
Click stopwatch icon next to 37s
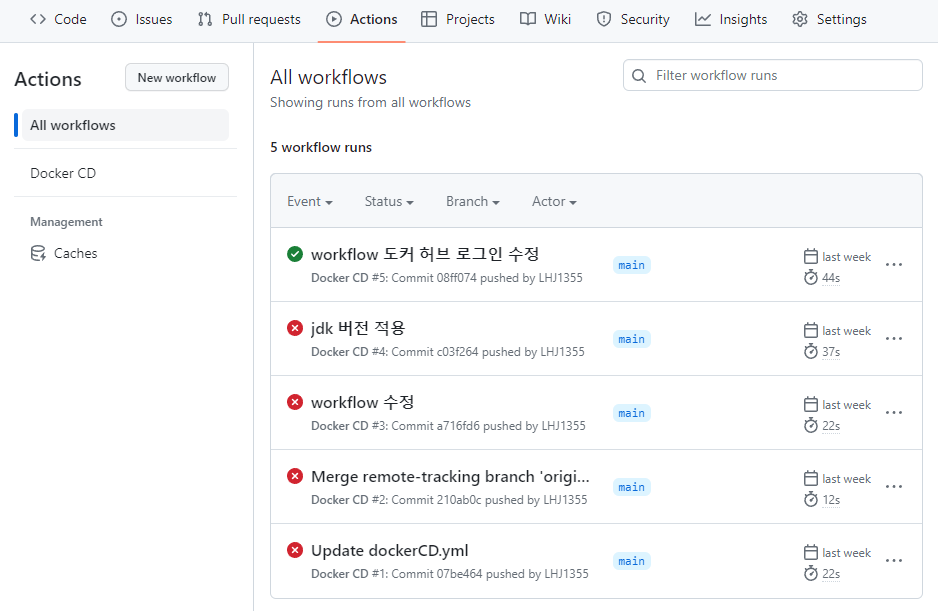[x=811, y=351]
